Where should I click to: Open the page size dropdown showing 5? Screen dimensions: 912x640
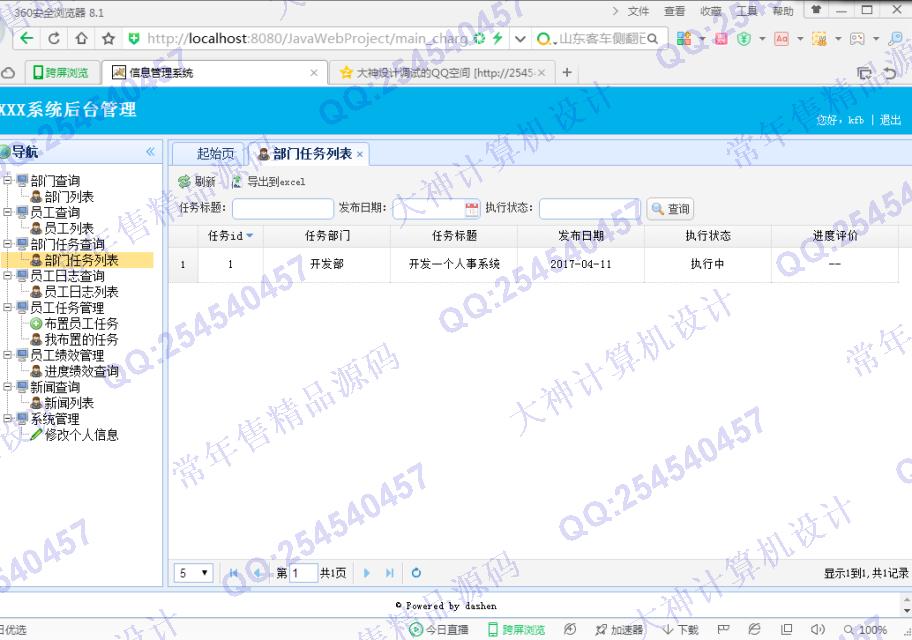coord(194,573)
